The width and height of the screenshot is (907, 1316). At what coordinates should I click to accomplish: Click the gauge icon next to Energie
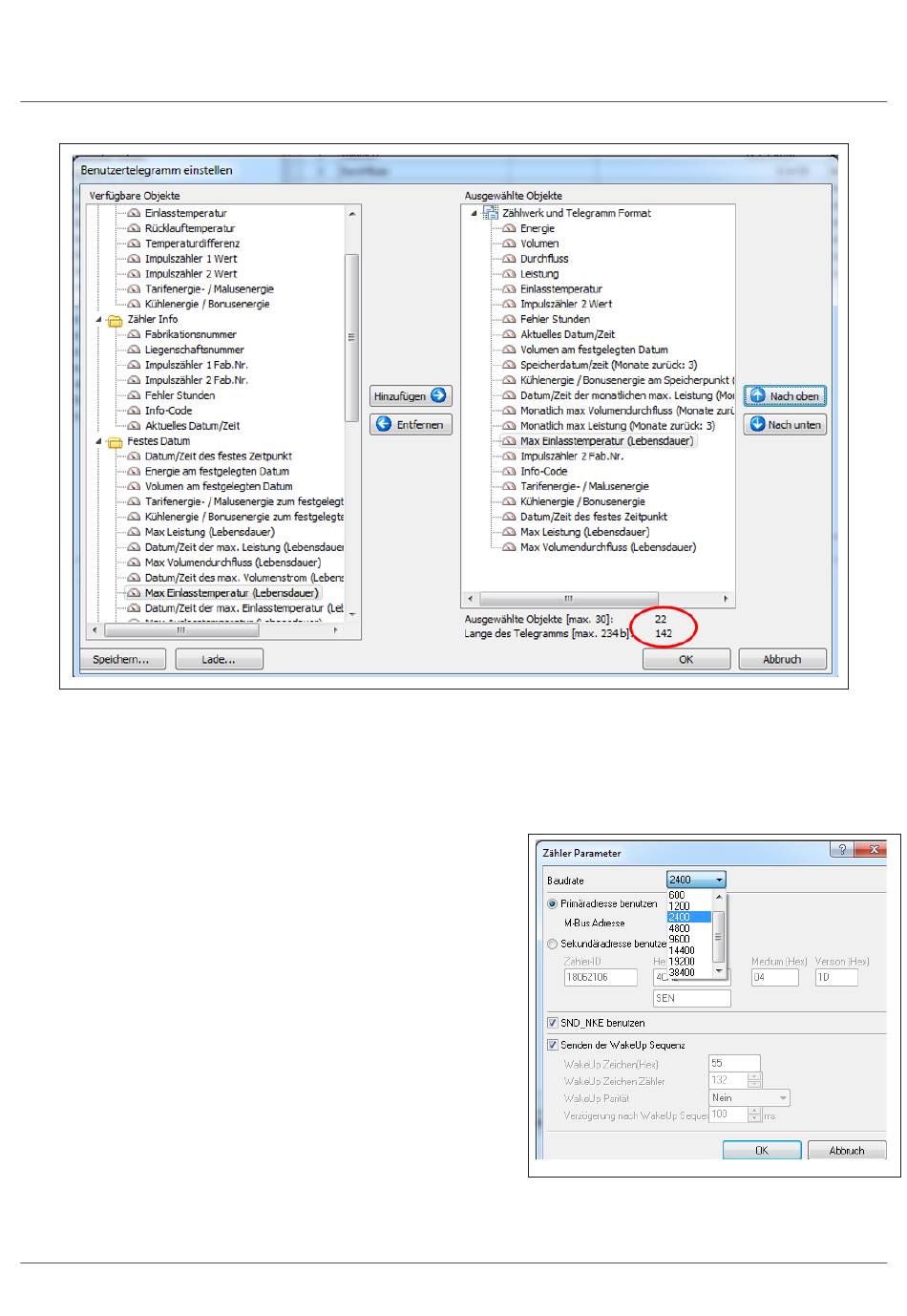(x=509, y=228)
